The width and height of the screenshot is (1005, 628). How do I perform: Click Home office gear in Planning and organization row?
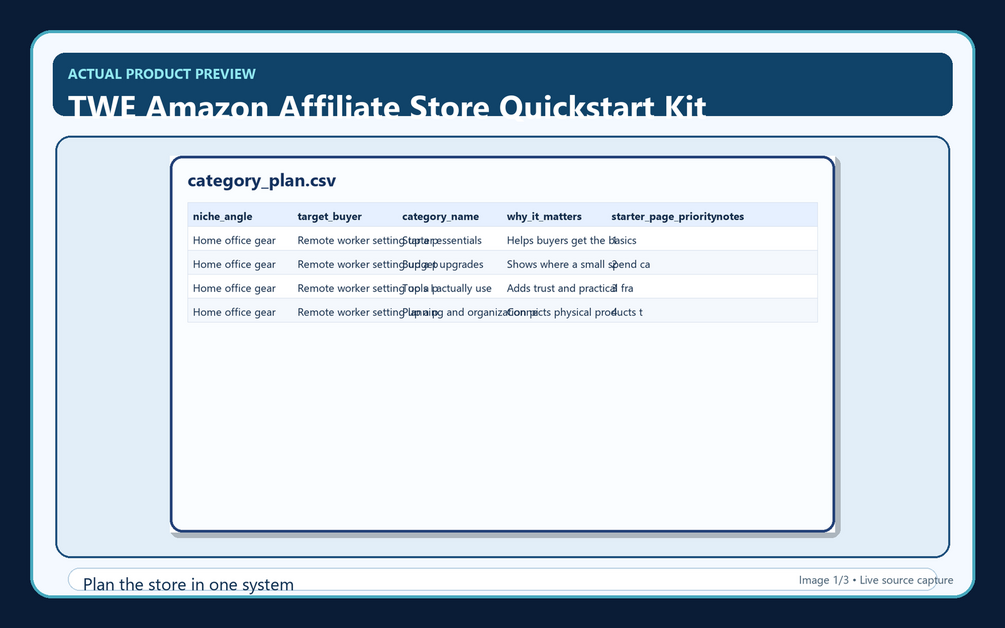(x=234, y=312)
